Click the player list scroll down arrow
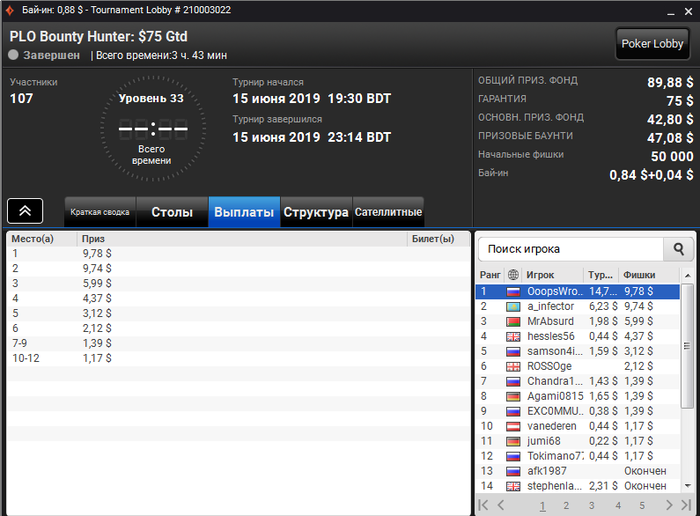The height and width of the screenshot is (516, 700). (x=688, y=486)
